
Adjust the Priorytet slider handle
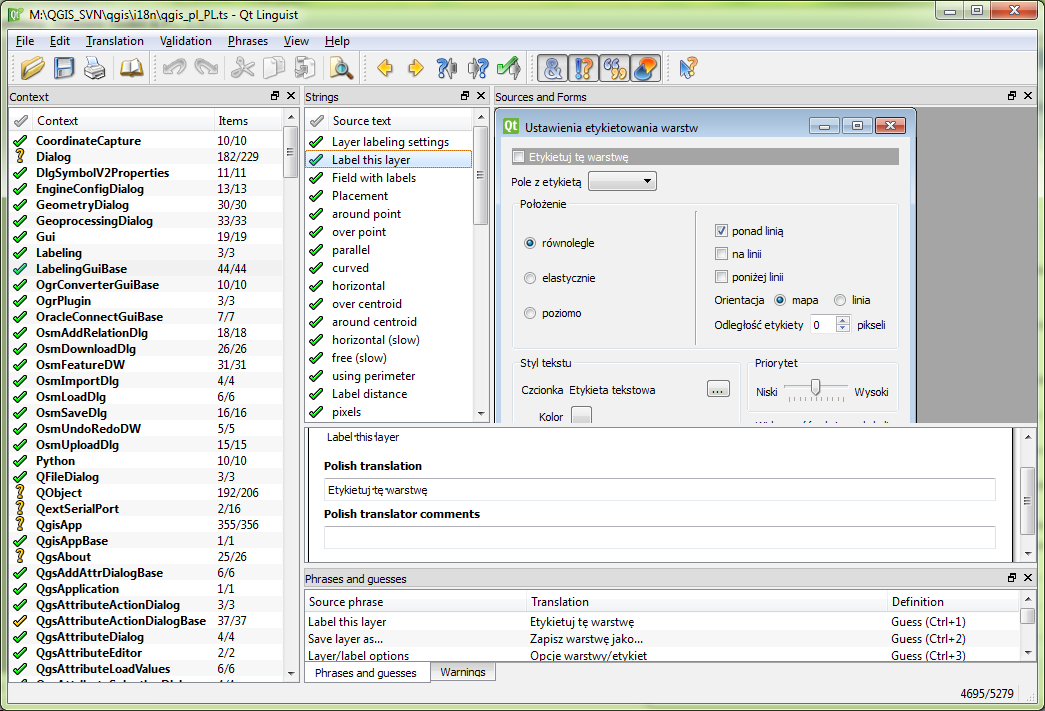point(815,386)
